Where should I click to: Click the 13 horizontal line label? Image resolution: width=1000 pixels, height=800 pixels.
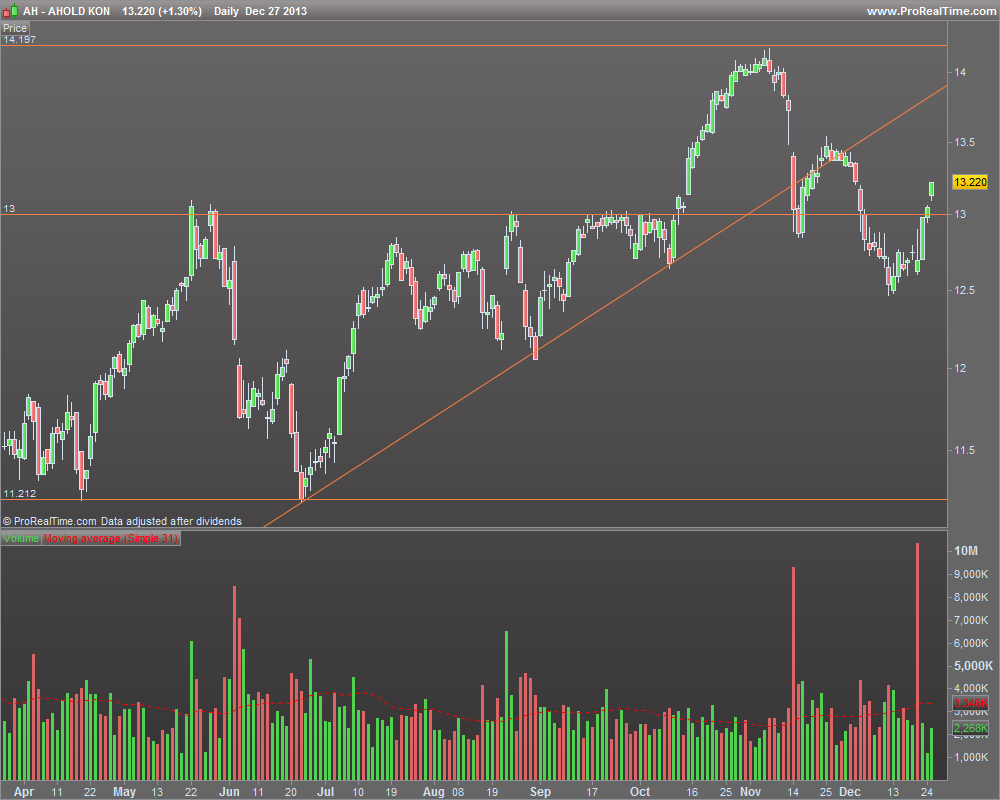coord(9,209)
